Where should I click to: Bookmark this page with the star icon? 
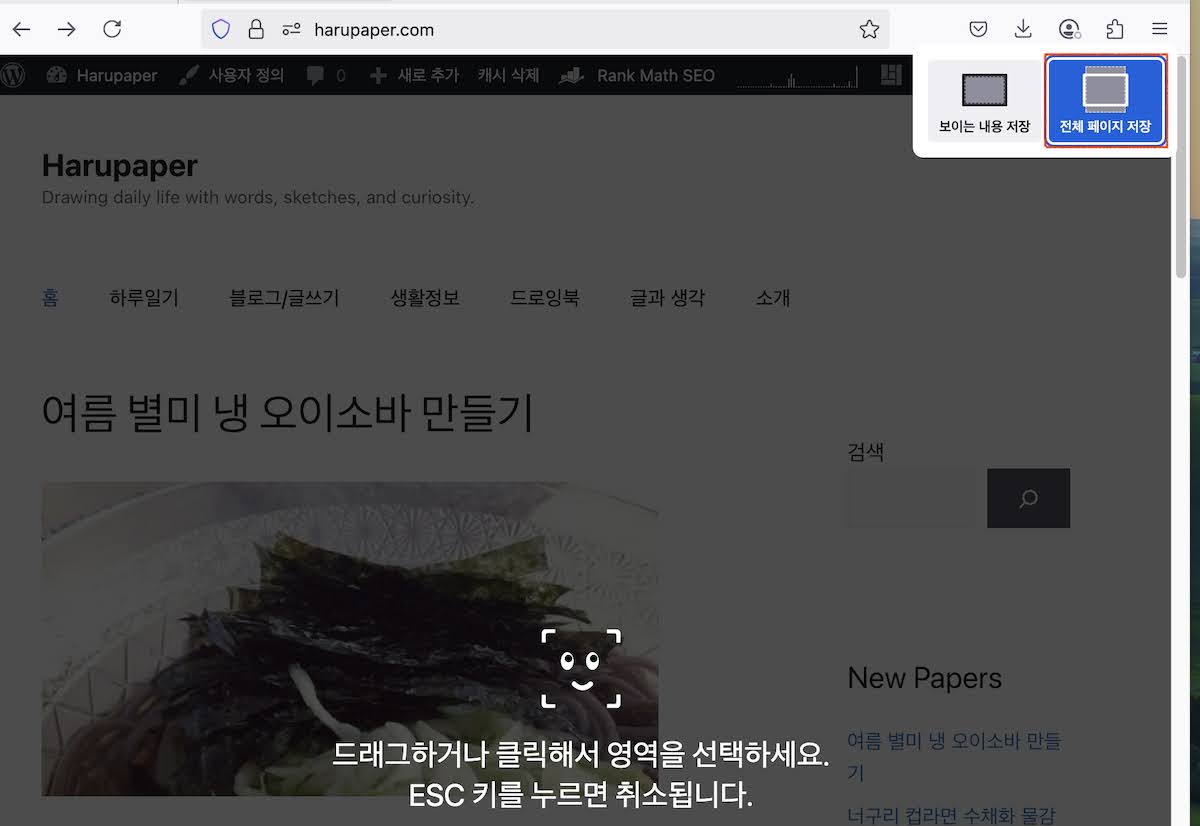coord(869,29)
